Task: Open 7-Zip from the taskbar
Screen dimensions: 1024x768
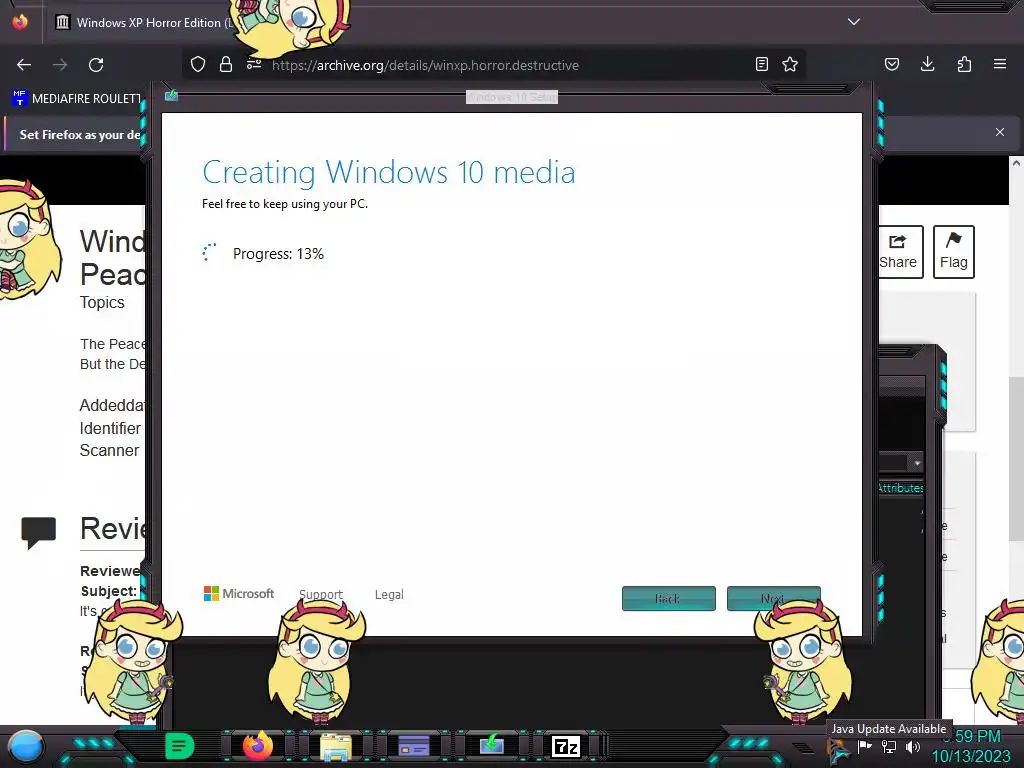Action: [x=566, y=746]
